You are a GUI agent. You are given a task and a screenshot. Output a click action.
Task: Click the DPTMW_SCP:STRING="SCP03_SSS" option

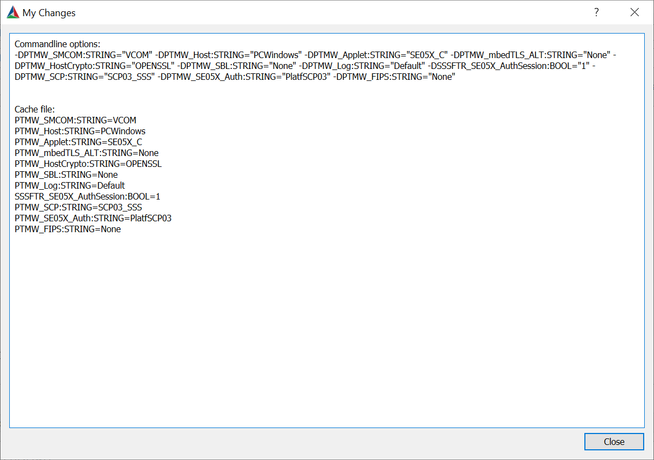(85, 77)
